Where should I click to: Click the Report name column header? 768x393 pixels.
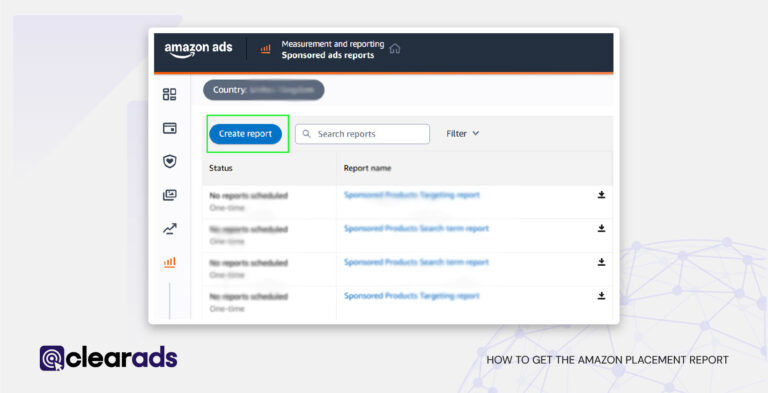click(x=367, y=168)
